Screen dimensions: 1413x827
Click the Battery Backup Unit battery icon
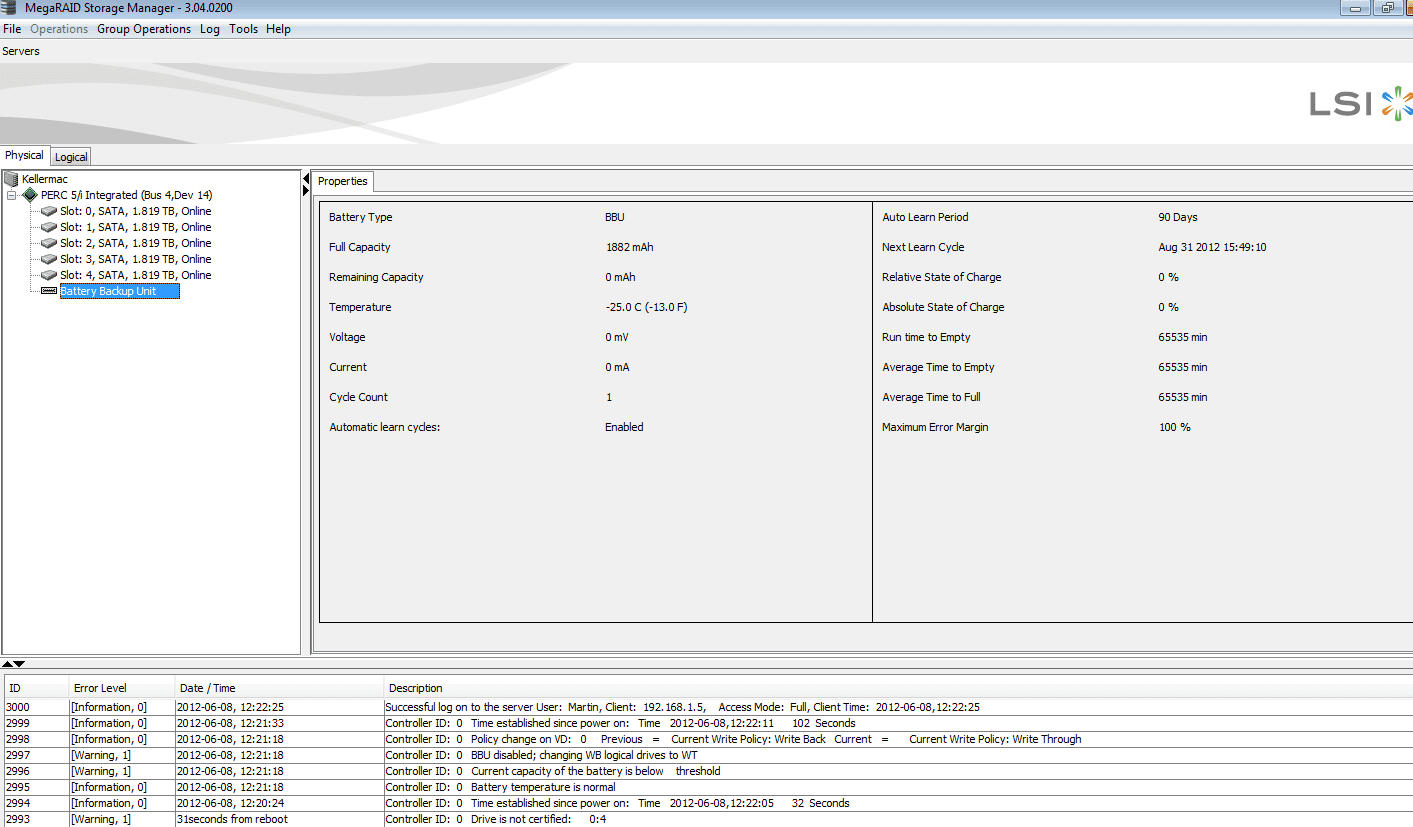[x=49, y=291]
